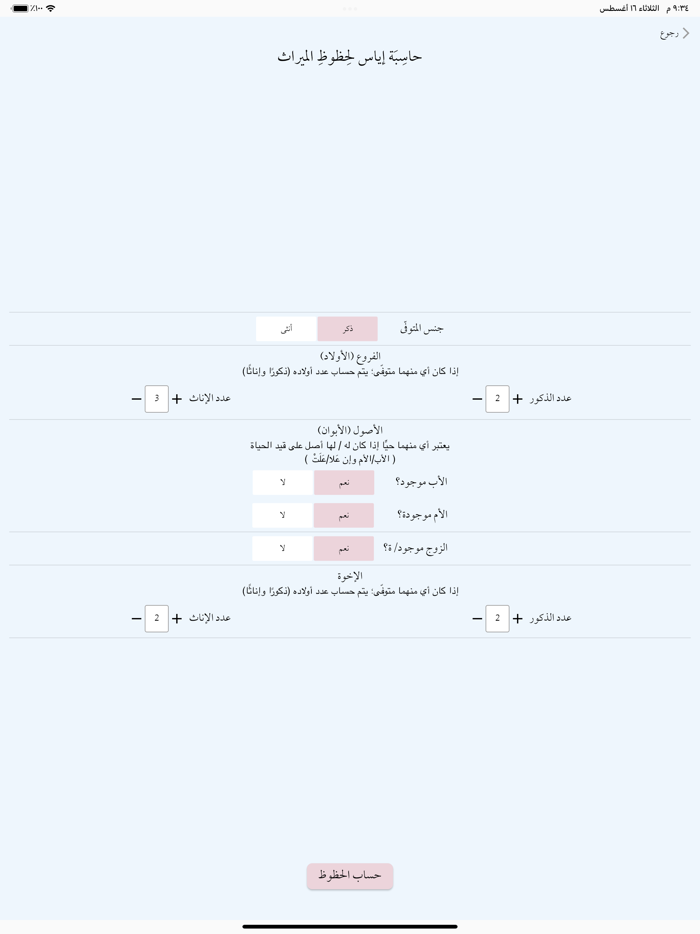The width and height of the screenshot is (700, 934).
Task: Go back using the رجوع link
Action: pos(673,33)
